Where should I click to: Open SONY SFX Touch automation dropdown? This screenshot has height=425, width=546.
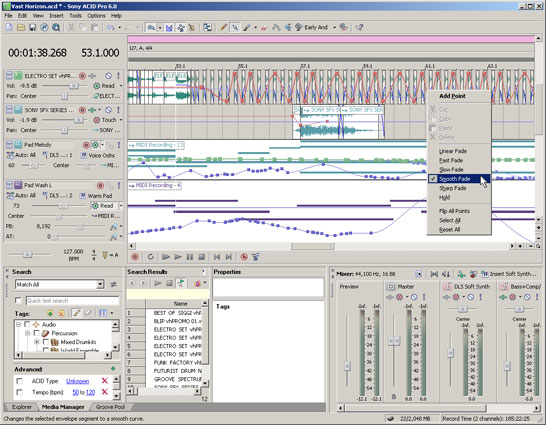[x=121, y=120]
